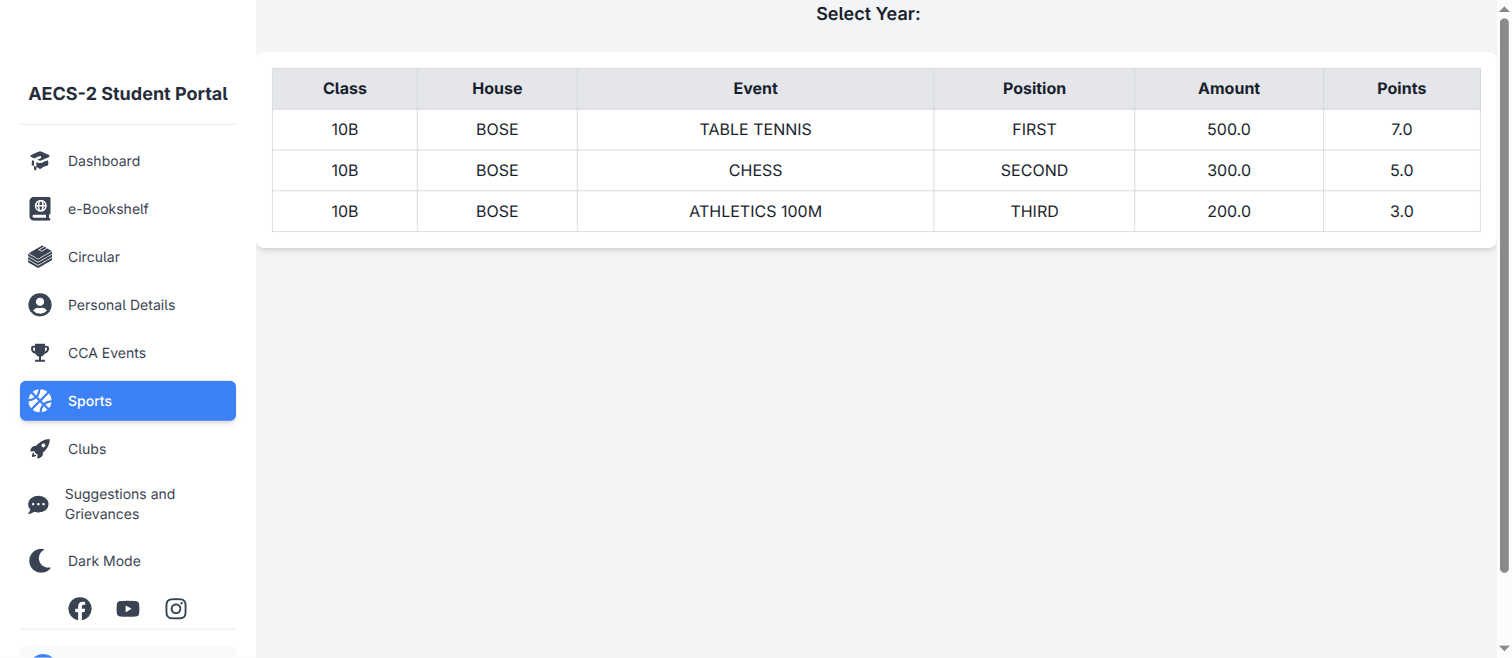The width and height of the screenshot is (1512, 658).
Task: Open the Facebook page icon
Action: (80, 608)
